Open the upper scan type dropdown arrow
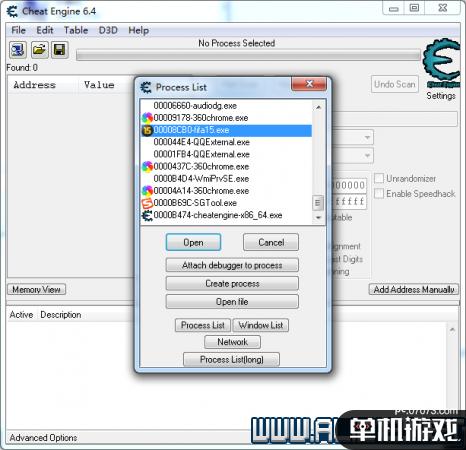The image size is (466, 450). 367,137
